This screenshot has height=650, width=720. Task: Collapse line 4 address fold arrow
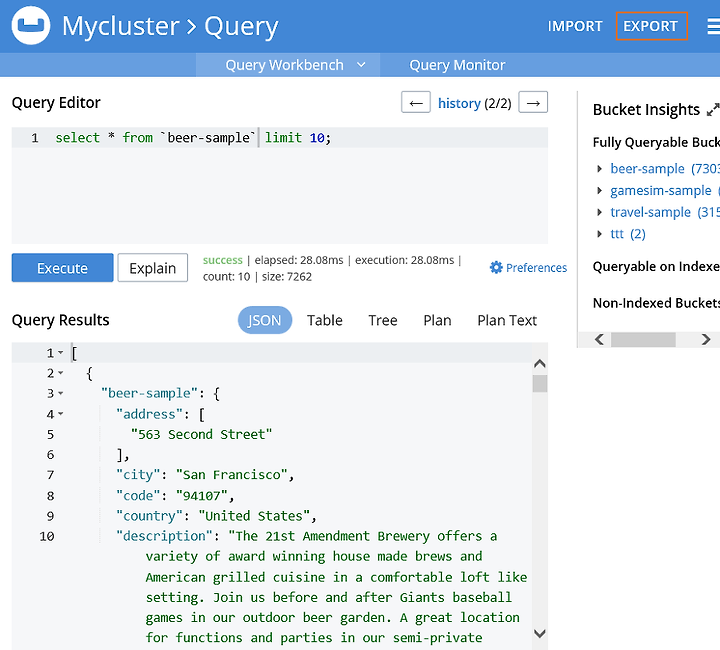(61, 414)
